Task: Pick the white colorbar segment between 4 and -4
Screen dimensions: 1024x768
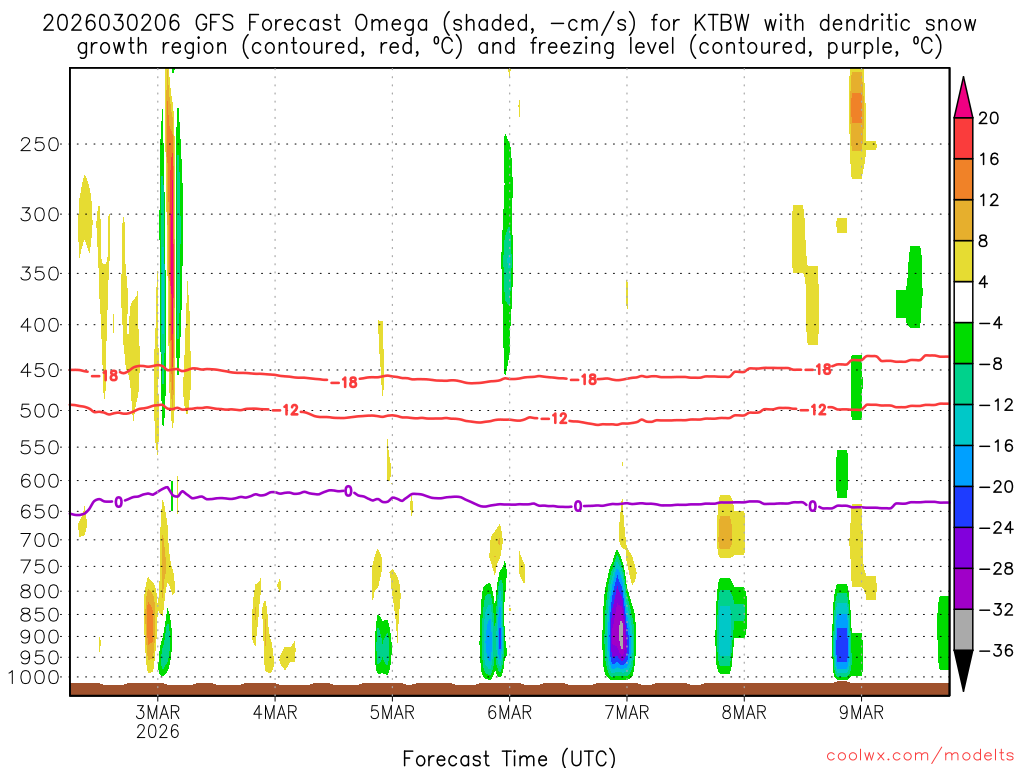Action: [963, 302]
